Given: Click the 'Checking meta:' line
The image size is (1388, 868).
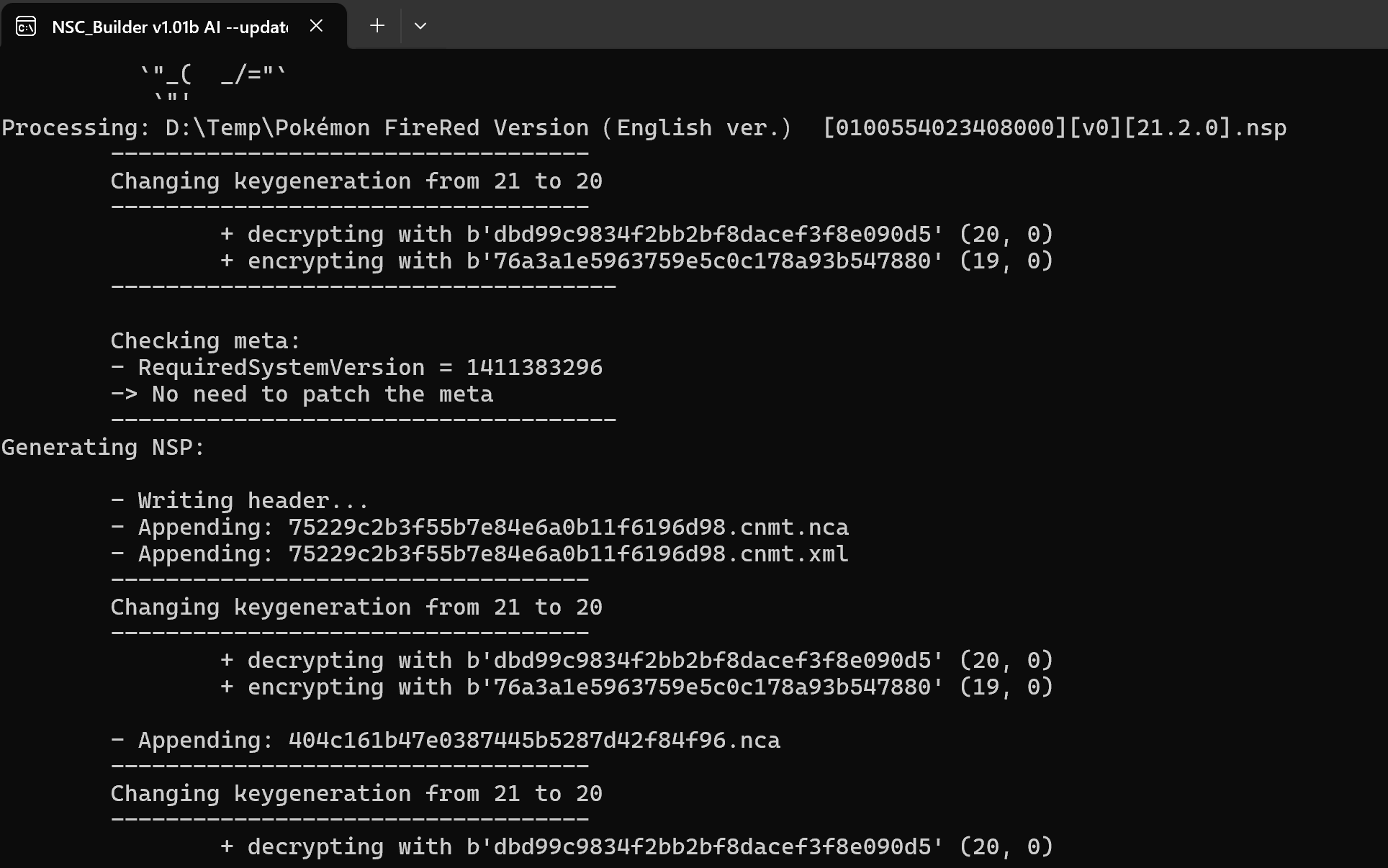Looking at the screenshot, I should pyautogui.click(x=205, y=341).
